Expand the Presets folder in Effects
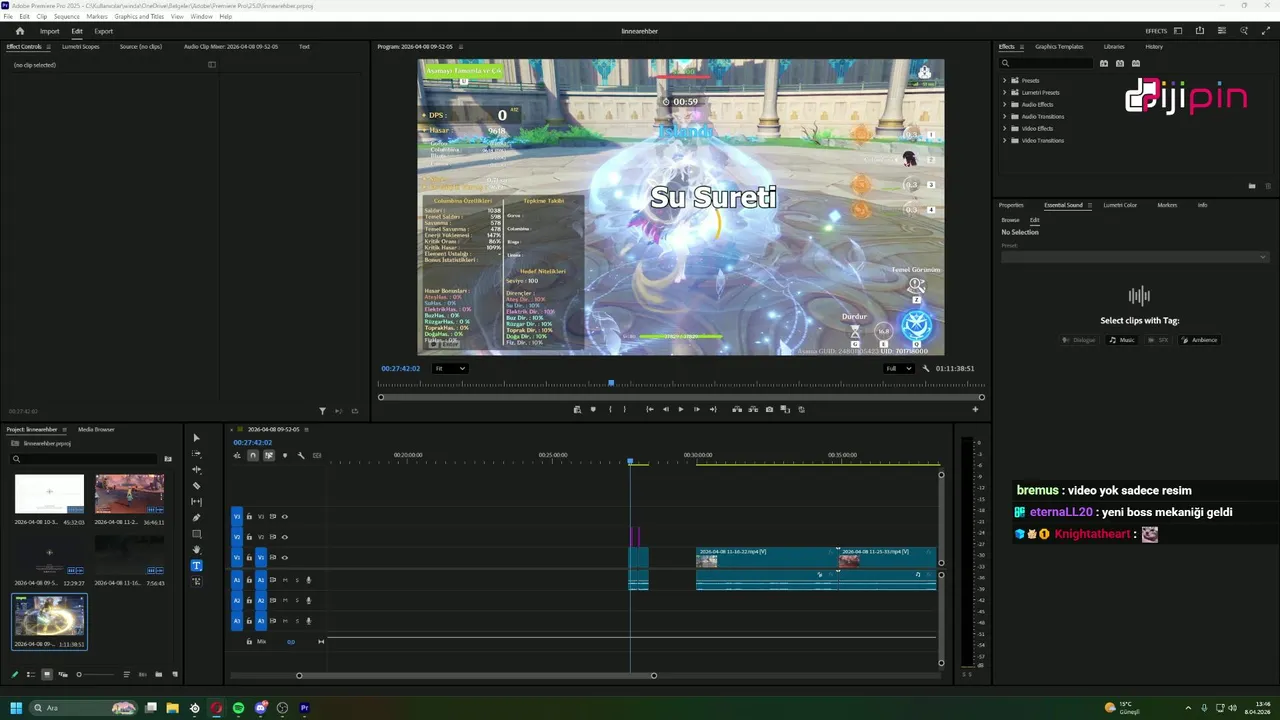This screenshot has height=720, width=1280. pos(1004,80)
